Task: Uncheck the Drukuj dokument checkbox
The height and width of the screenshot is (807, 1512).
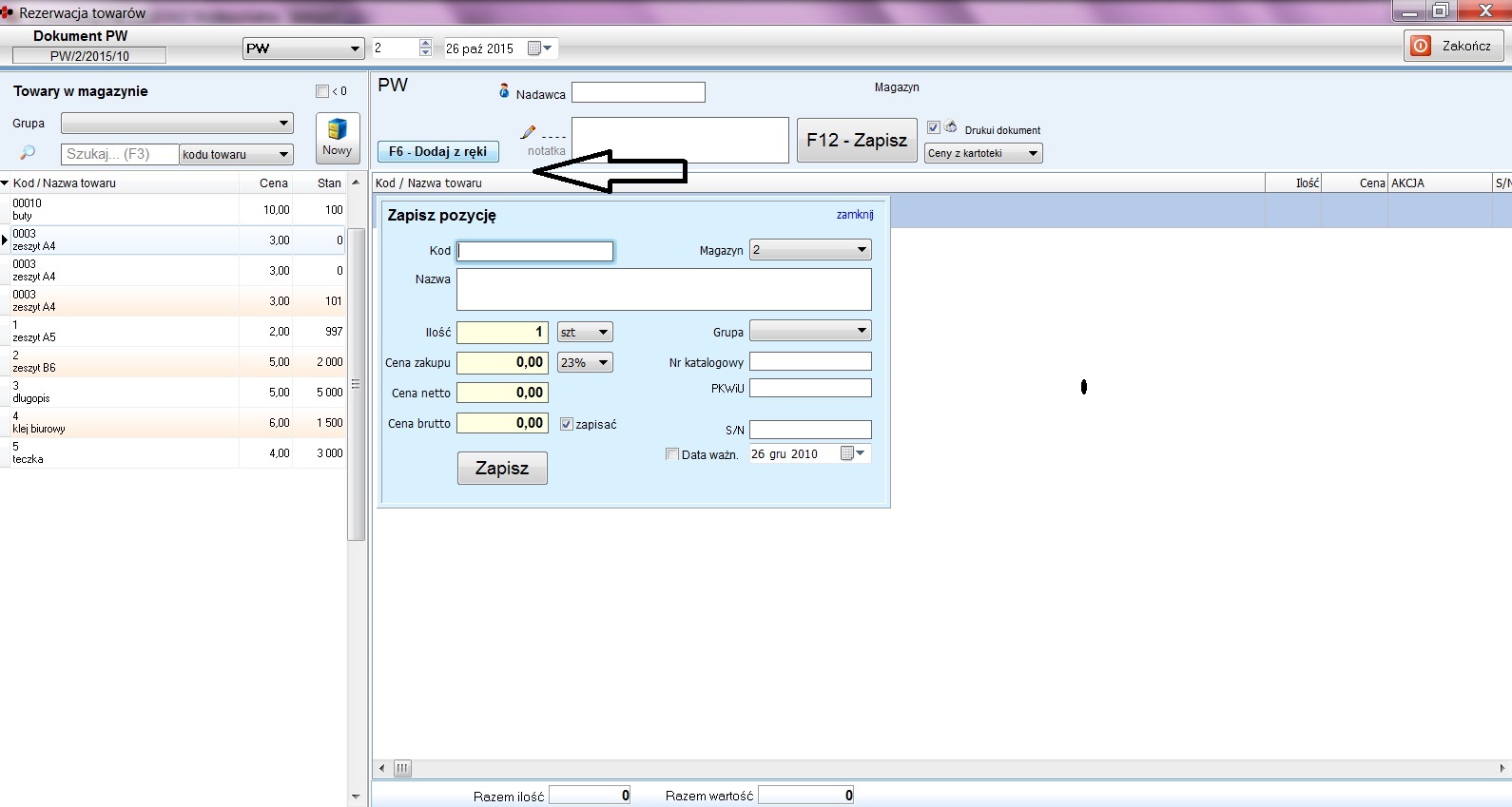Action: click(933, 127)
